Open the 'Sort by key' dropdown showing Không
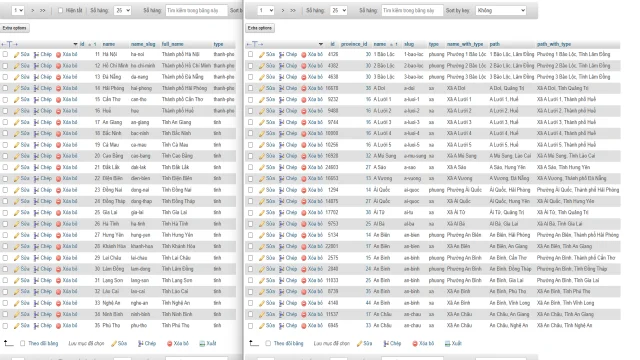The width and height of the screenshot is (640, 360). 501,10
